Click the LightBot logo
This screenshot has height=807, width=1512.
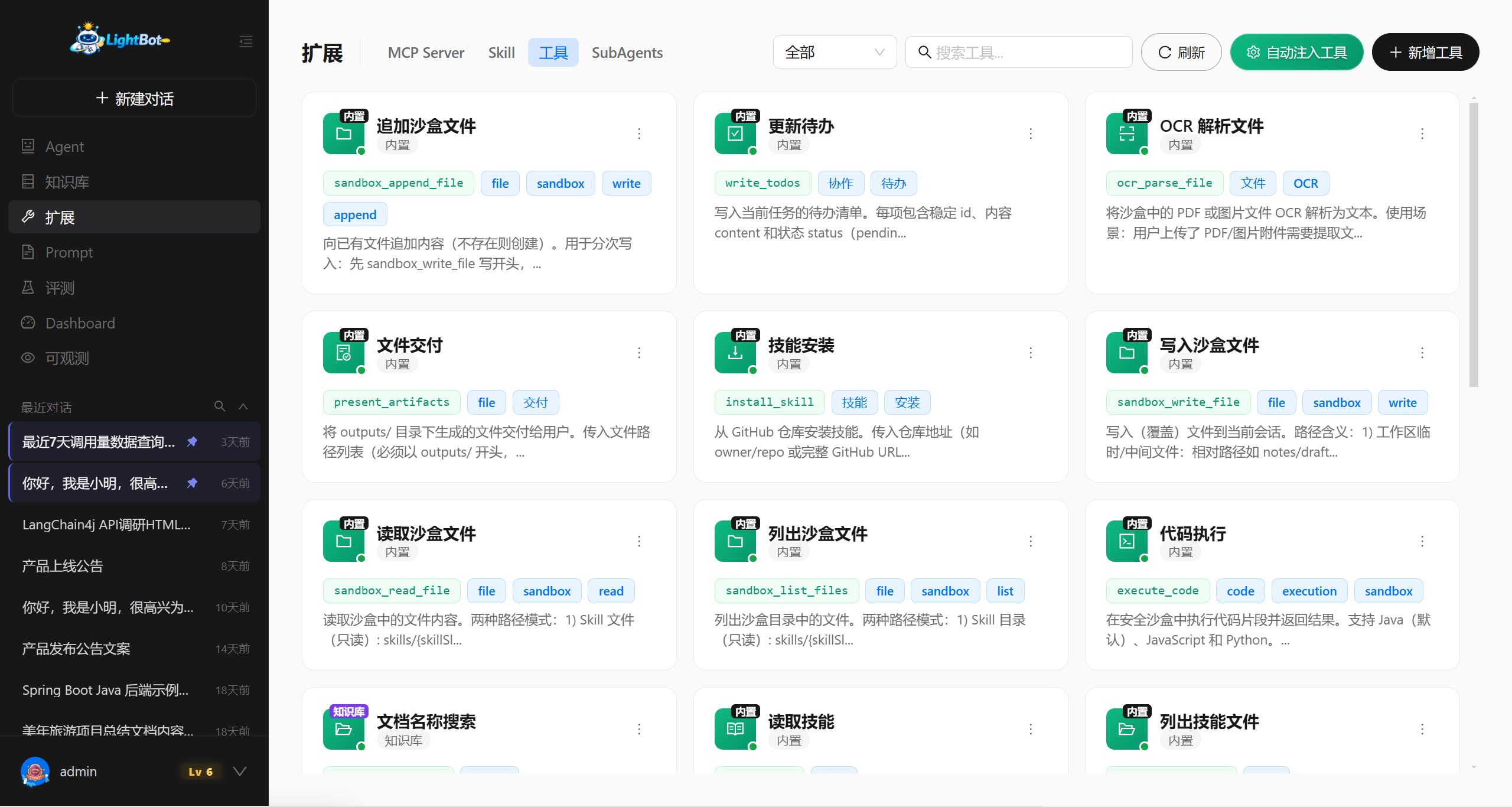[x=120, y=39]
